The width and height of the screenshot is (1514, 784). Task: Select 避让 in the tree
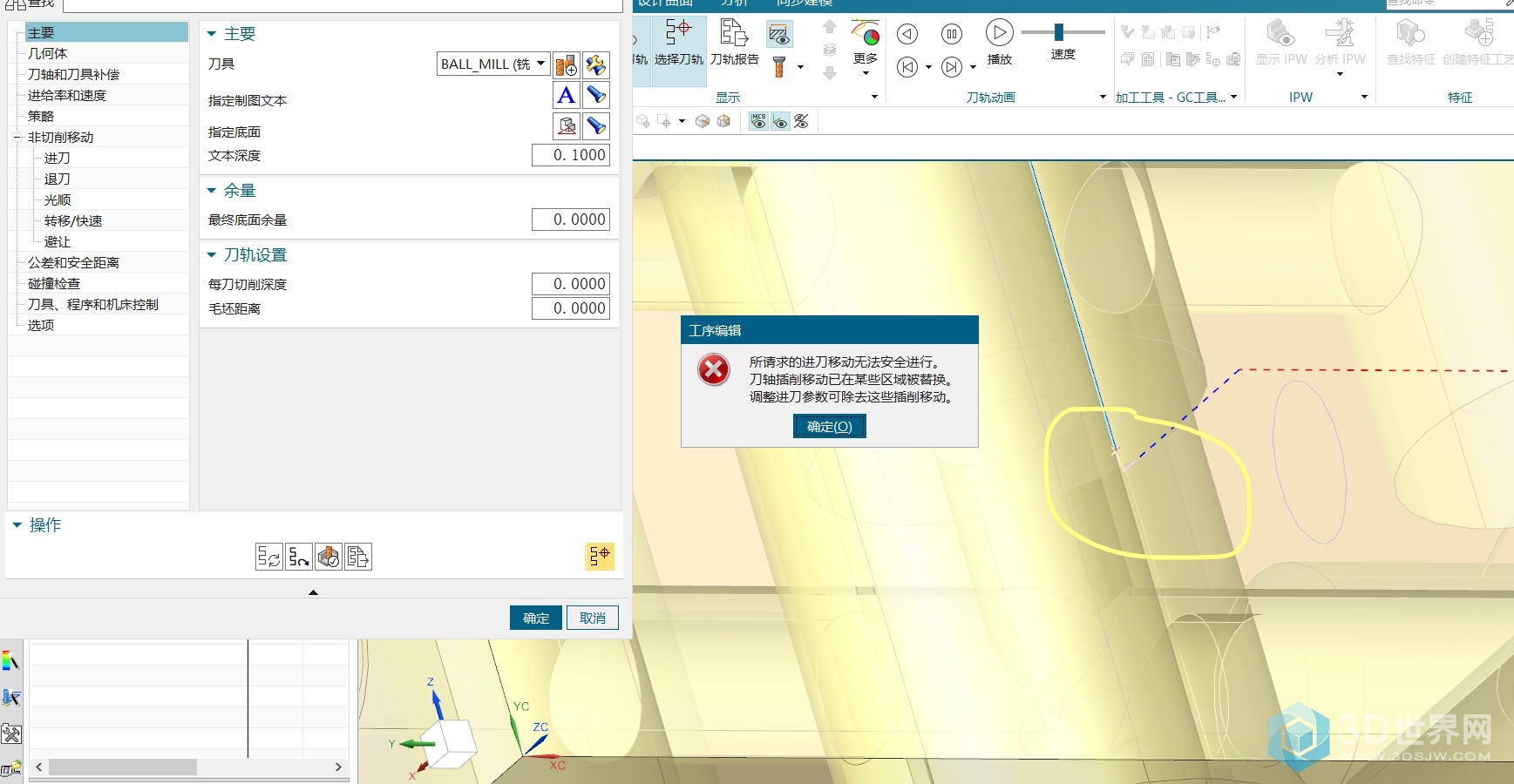(x=58, y=241)
